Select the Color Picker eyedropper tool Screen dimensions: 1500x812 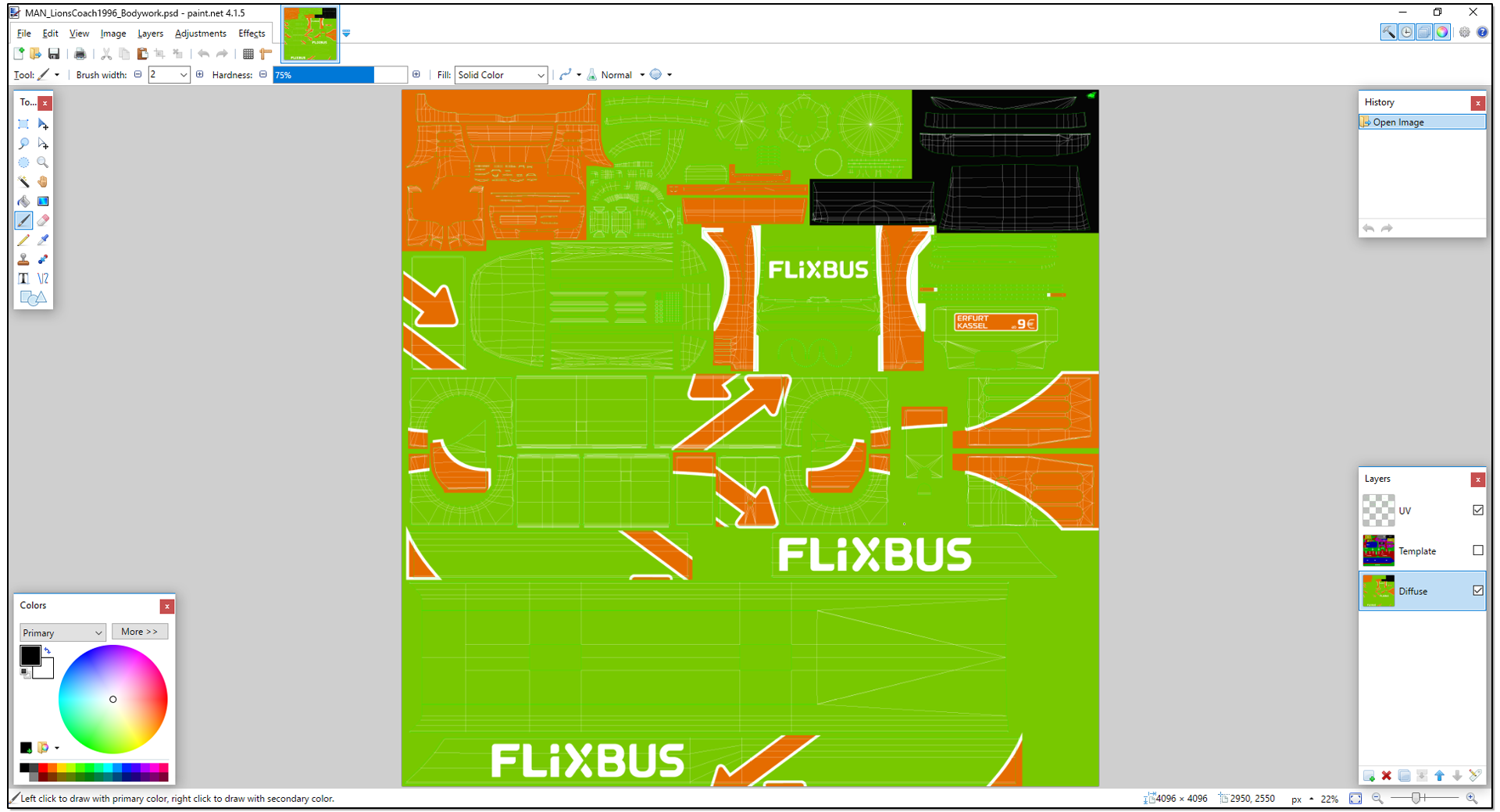43,240
